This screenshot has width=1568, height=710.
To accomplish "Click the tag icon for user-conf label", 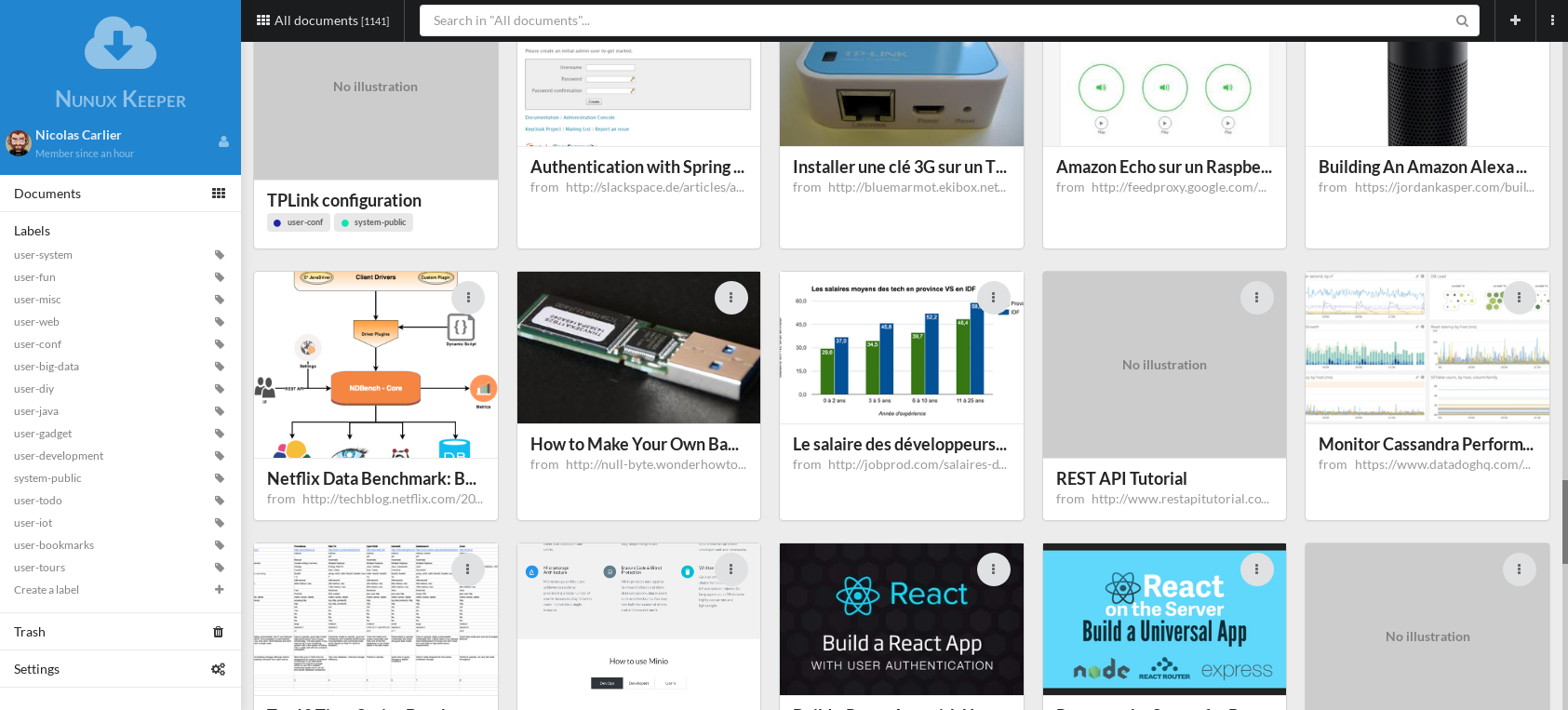I will [x=220, y=344].
